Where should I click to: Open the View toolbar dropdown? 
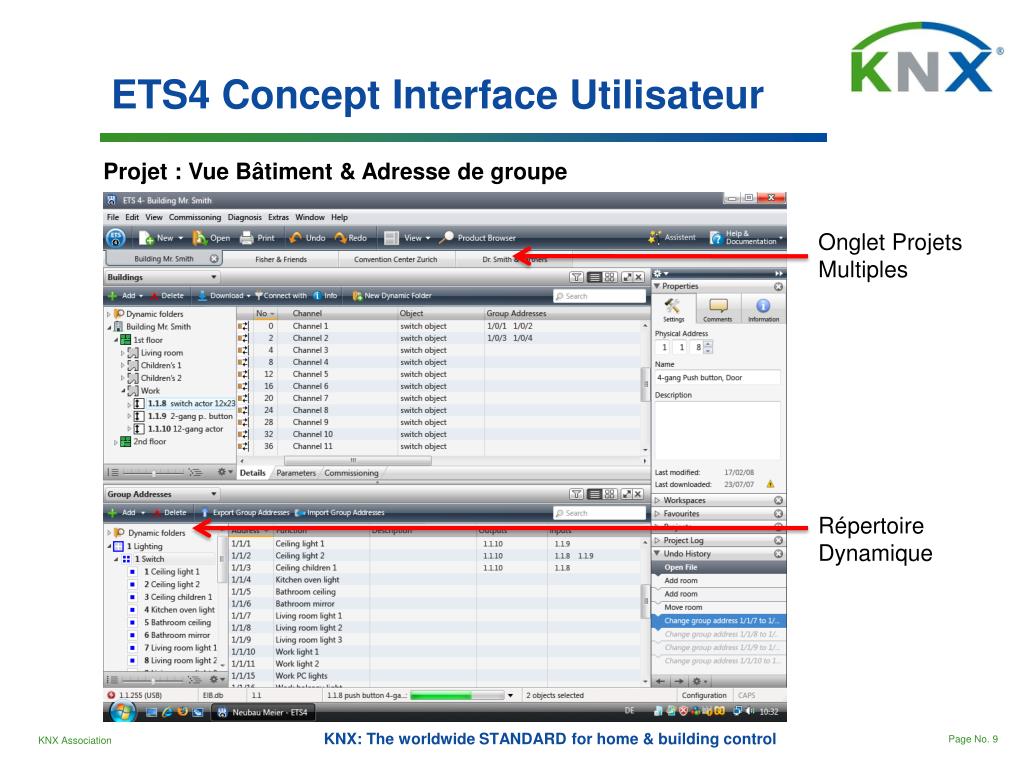(408, 238)
